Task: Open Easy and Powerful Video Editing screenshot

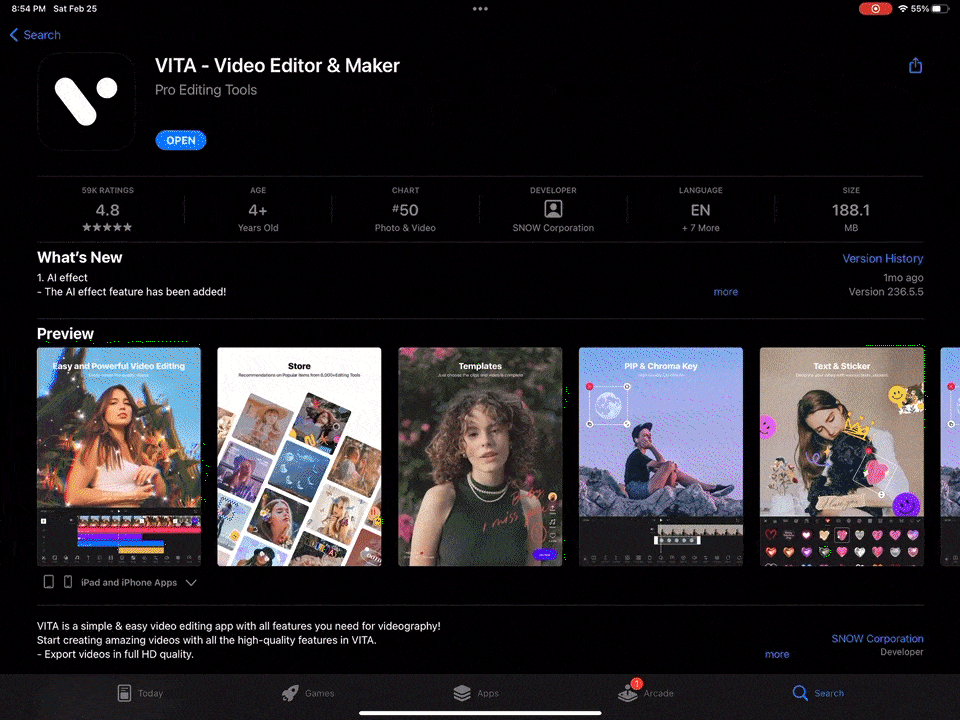Action: [119, 457]
